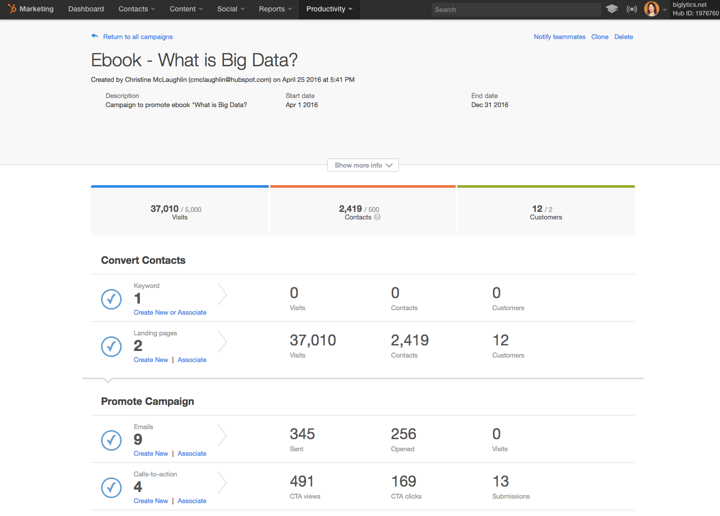Viewport: 720px width, 516px height.
Task: Click the campaign description text
Action: (x=176, y=105)
